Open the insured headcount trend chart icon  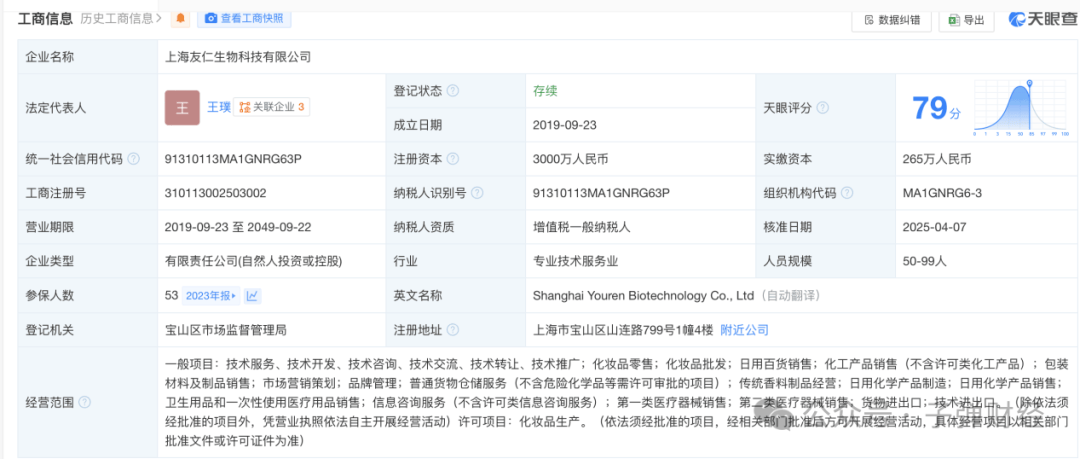tap(253, 295)
